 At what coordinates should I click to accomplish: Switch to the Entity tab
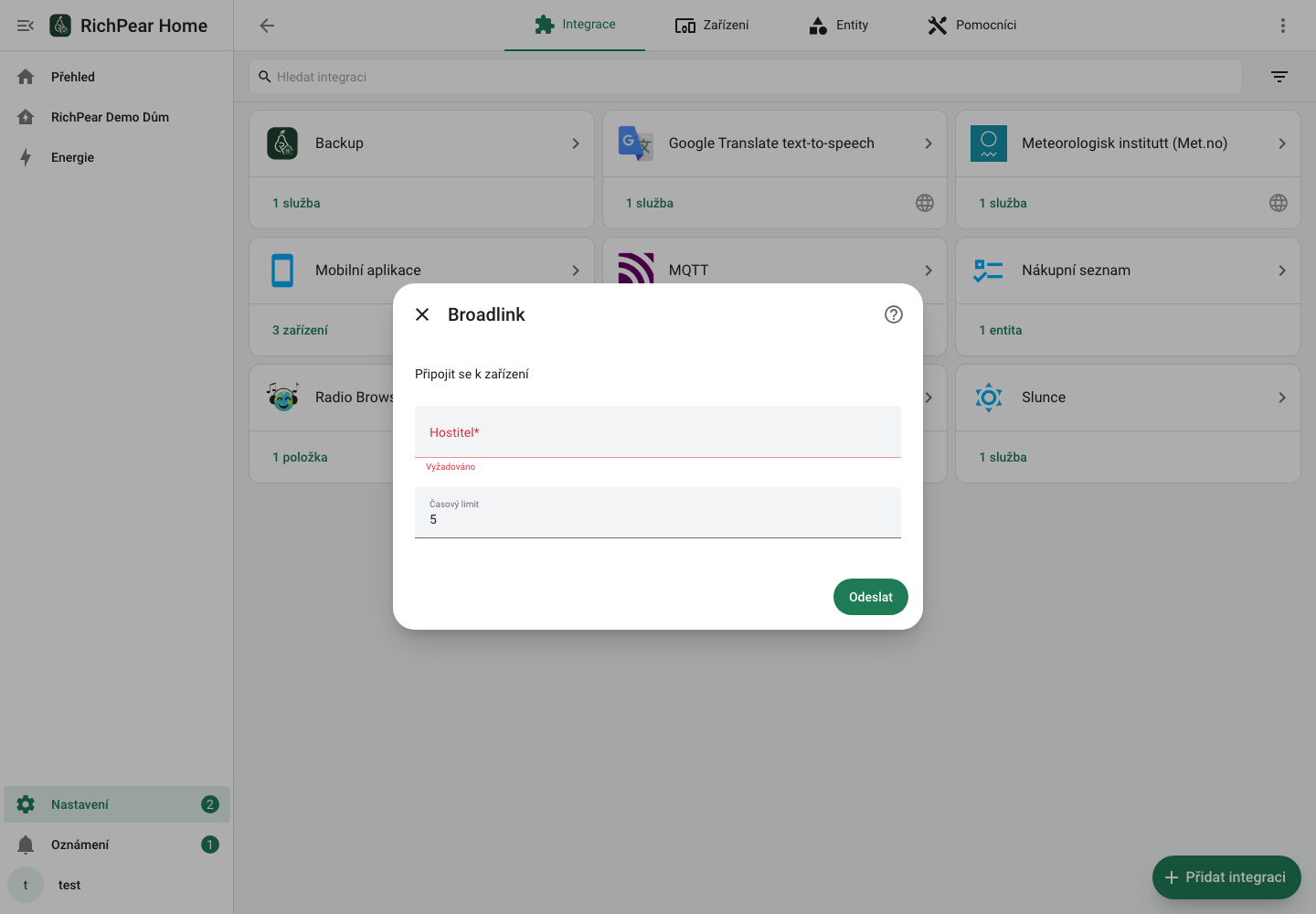839,25
